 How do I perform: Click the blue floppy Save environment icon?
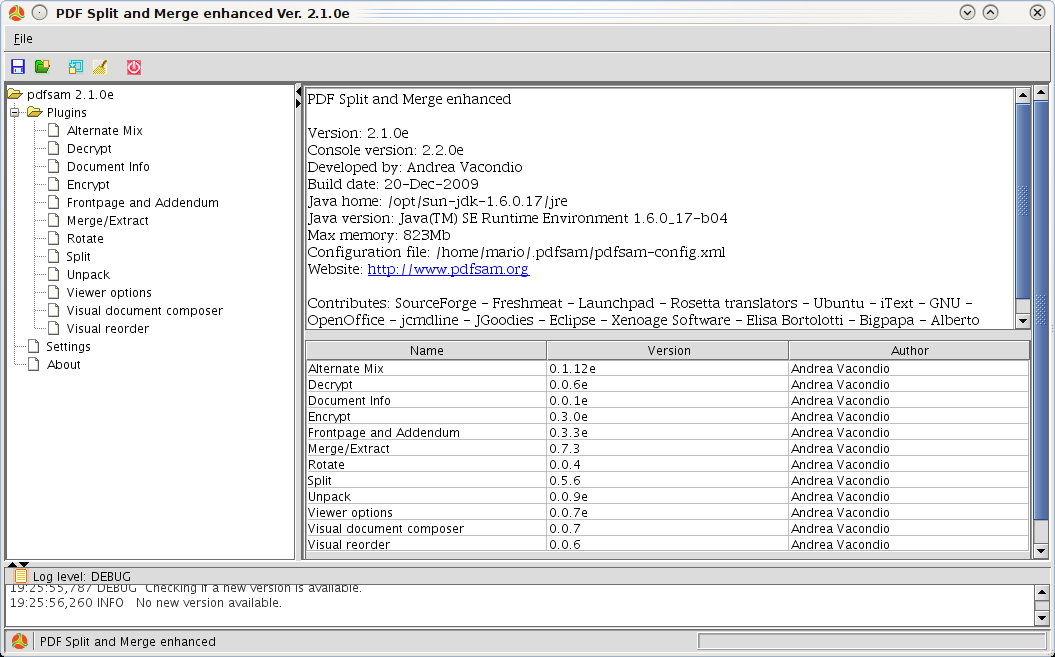pos(18,67)
